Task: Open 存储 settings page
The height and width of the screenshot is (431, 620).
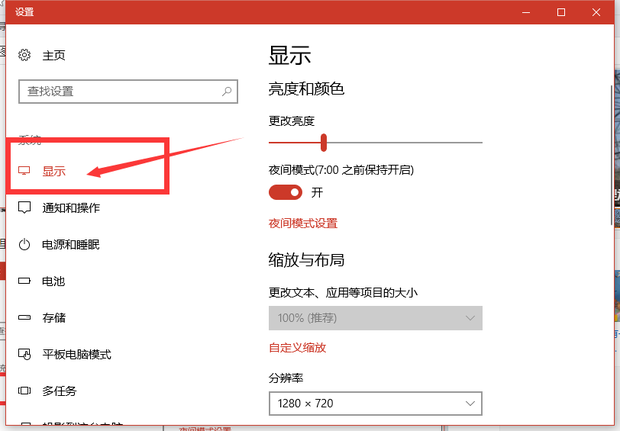Action: 54,318
